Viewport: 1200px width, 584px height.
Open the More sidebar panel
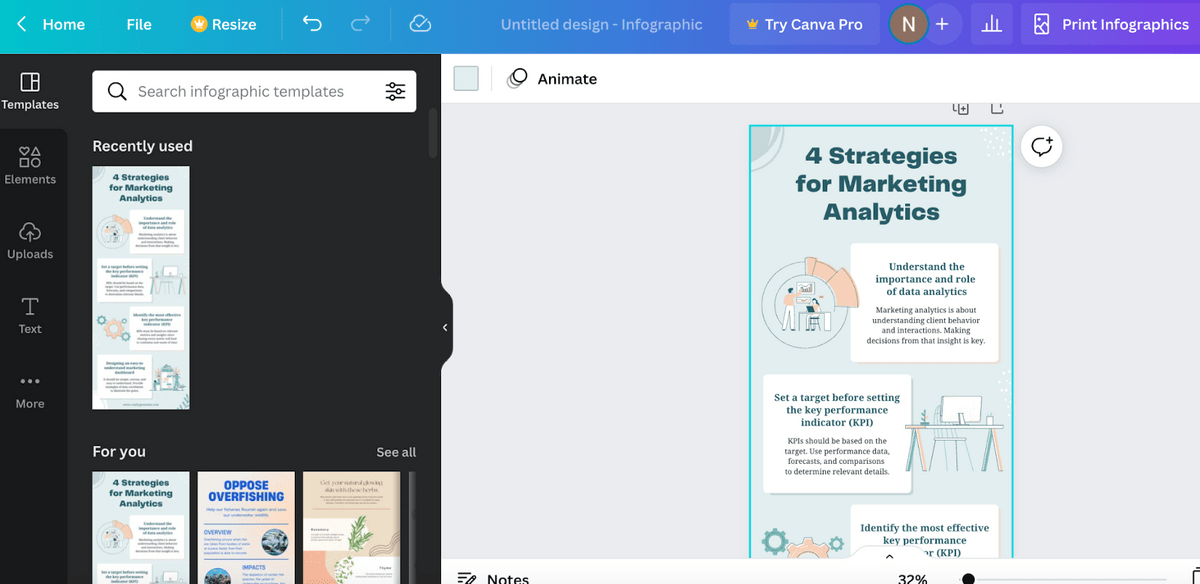30,390
